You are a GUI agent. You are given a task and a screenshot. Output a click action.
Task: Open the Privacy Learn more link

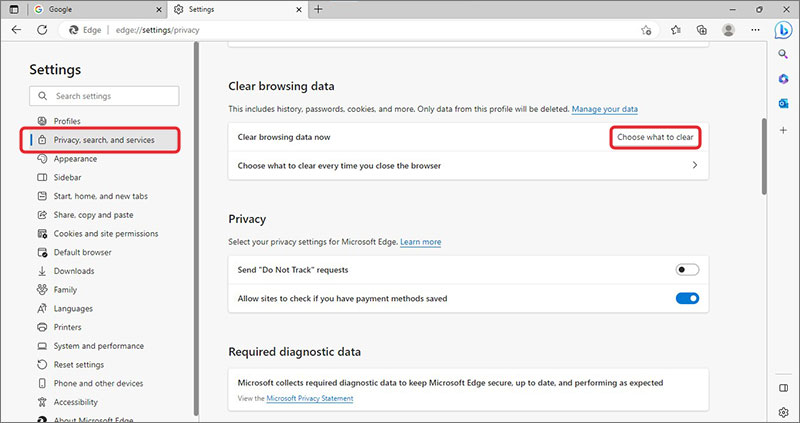pos(420,242)
